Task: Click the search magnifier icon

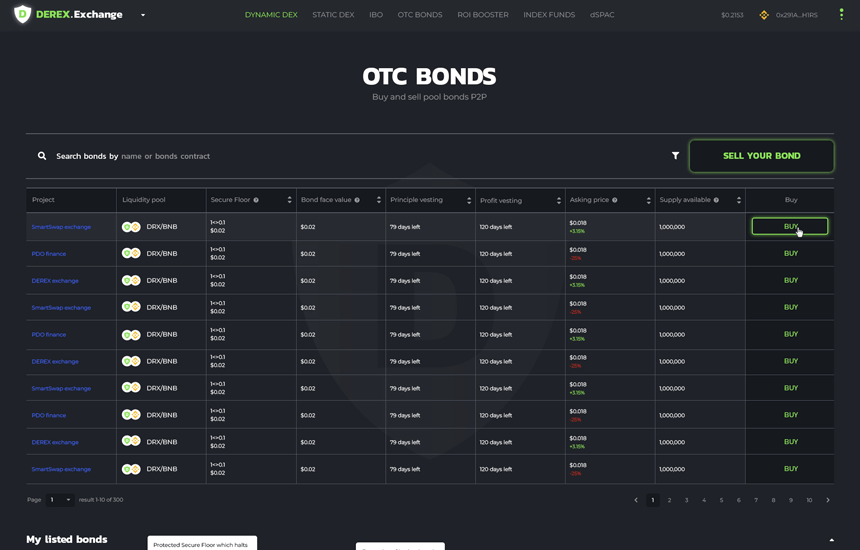Action: tap(42, 156)
